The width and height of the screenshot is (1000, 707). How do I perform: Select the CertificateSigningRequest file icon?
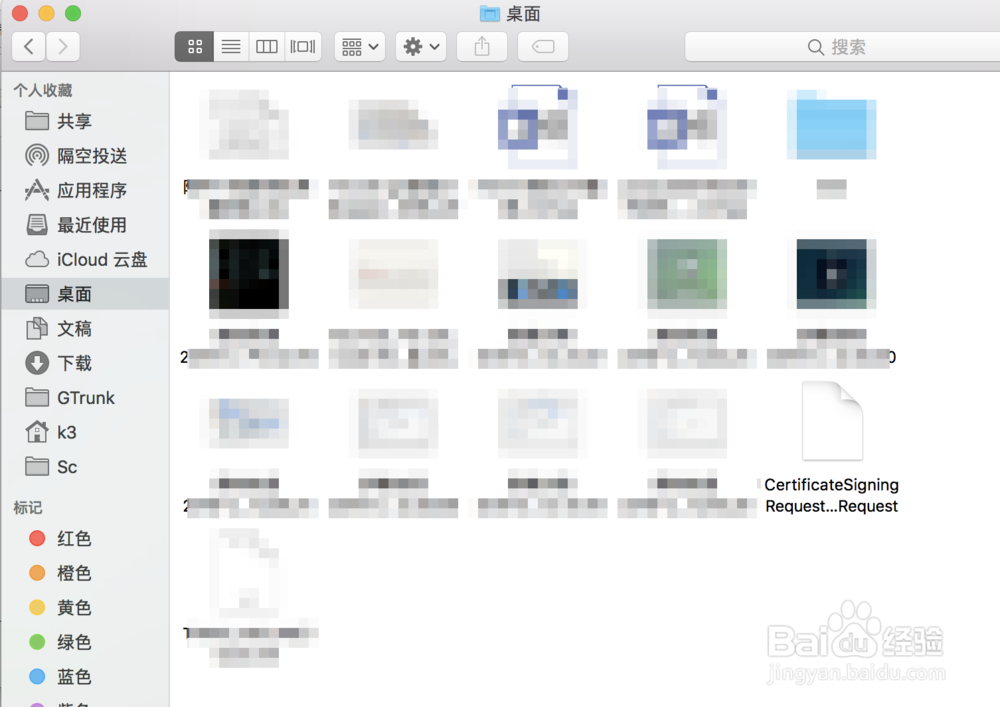832,421
